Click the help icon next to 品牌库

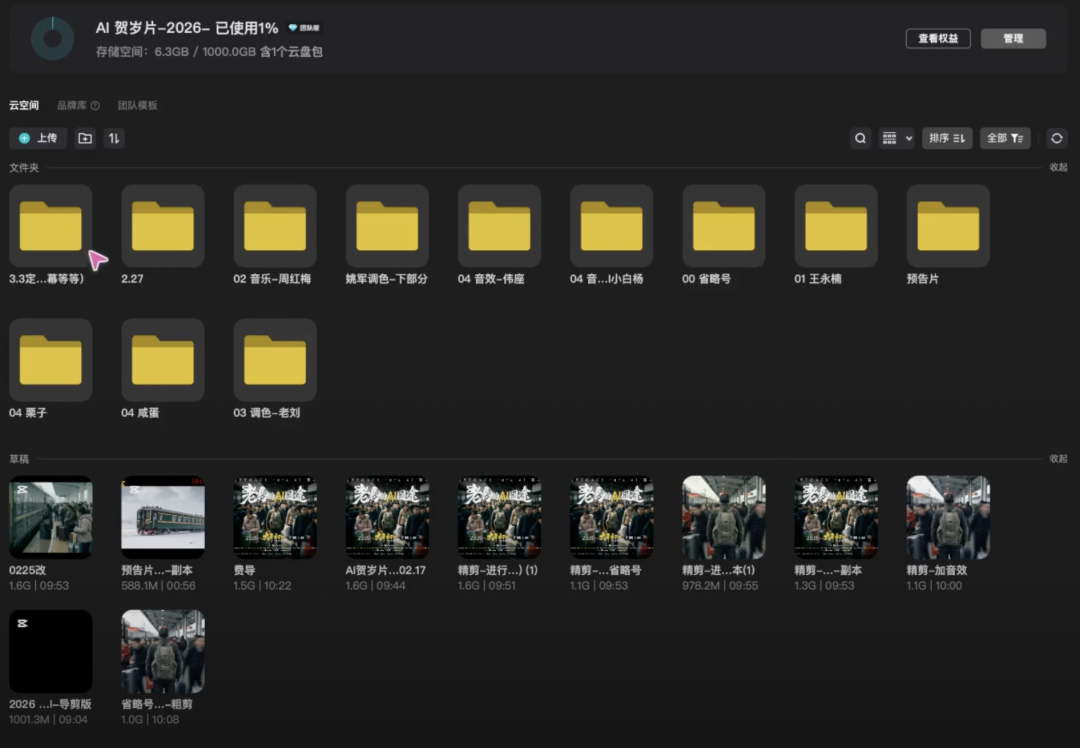point(95,105)
